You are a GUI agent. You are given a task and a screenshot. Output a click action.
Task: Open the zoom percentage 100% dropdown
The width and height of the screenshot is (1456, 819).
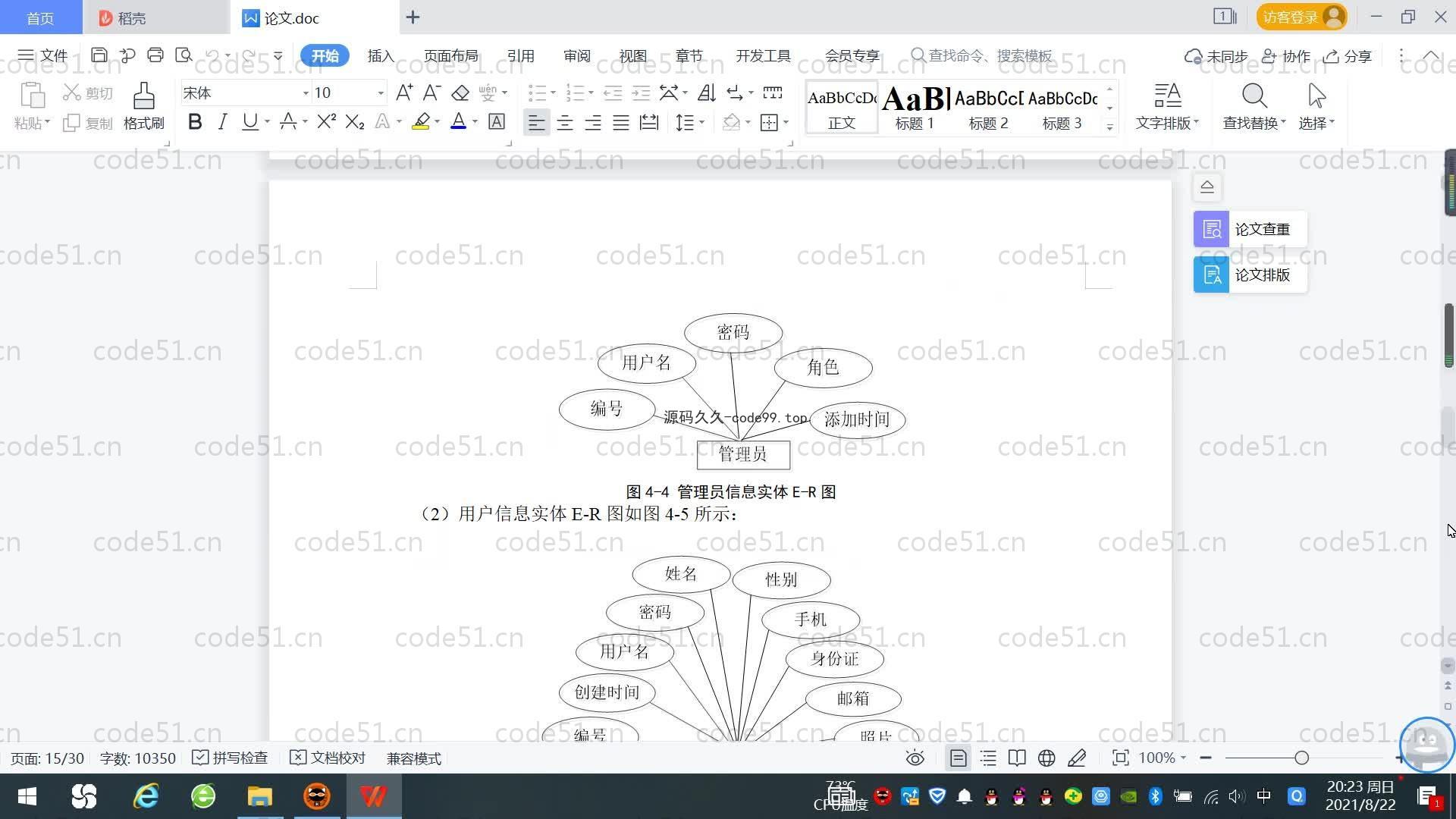pos(1163,758)
